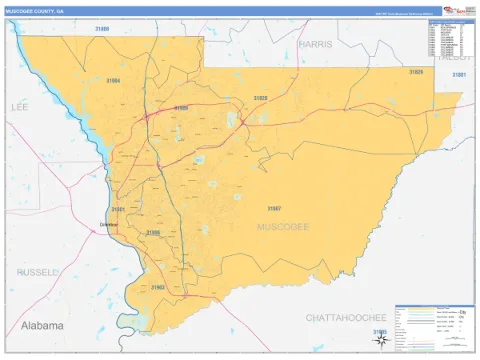
Task: Click the HARRIS county name label
Action: point(315,44)
